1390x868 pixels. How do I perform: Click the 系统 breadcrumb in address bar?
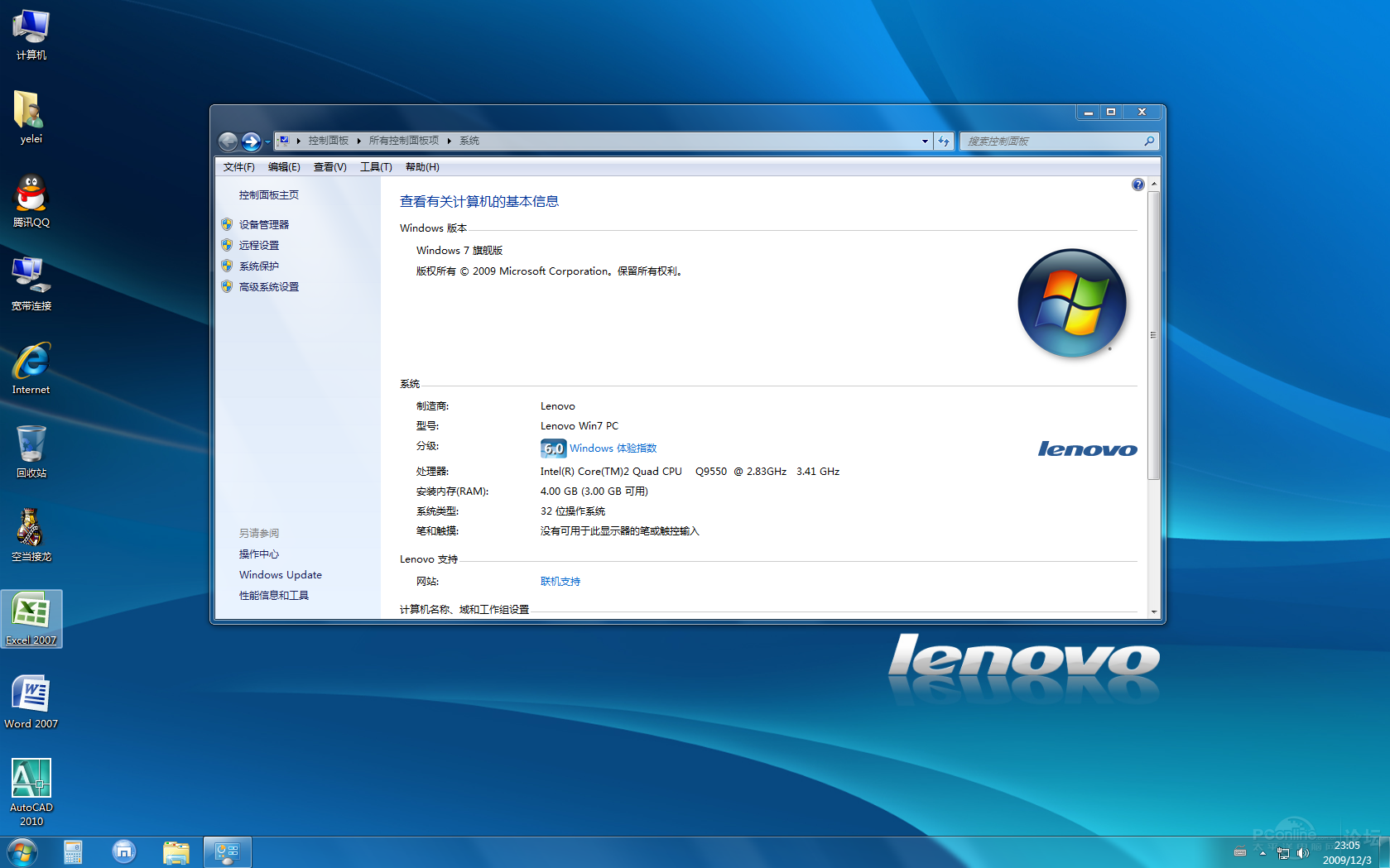[x=469, y=141]
